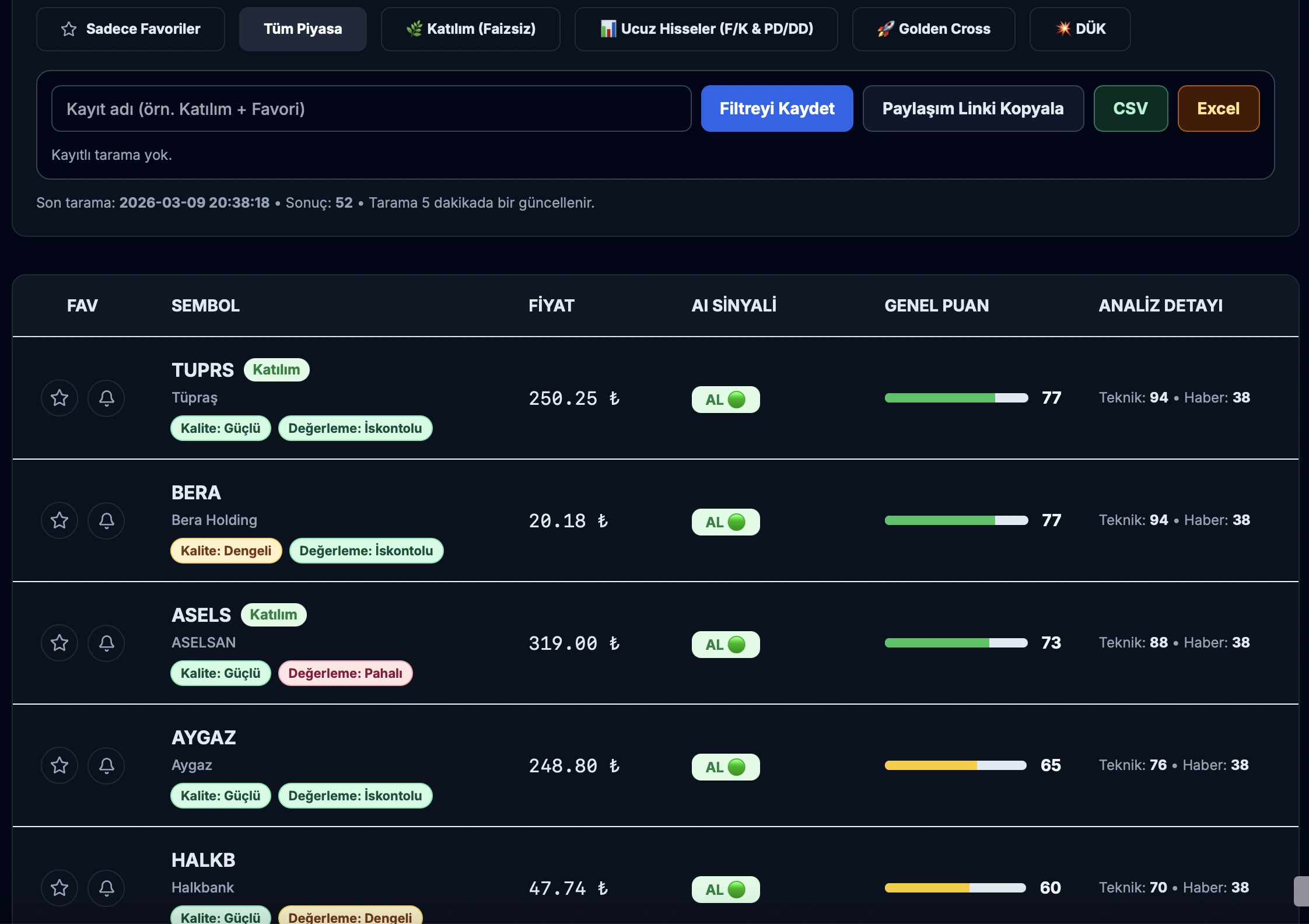Screen dimensions: 1309x924
Task: Switch to the Sadece Favoriler filter
Action: [x=130, y=29]
